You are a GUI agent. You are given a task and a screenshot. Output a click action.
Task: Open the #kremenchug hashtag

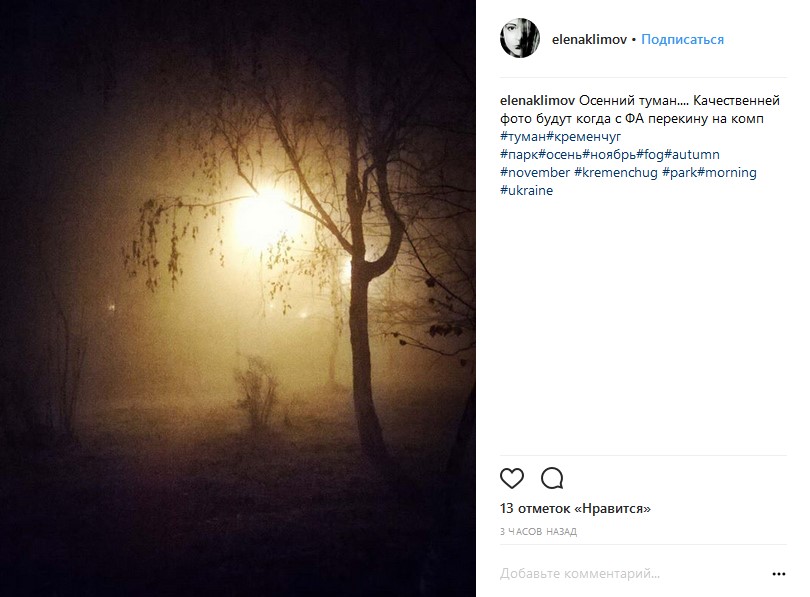click(616, 172)
